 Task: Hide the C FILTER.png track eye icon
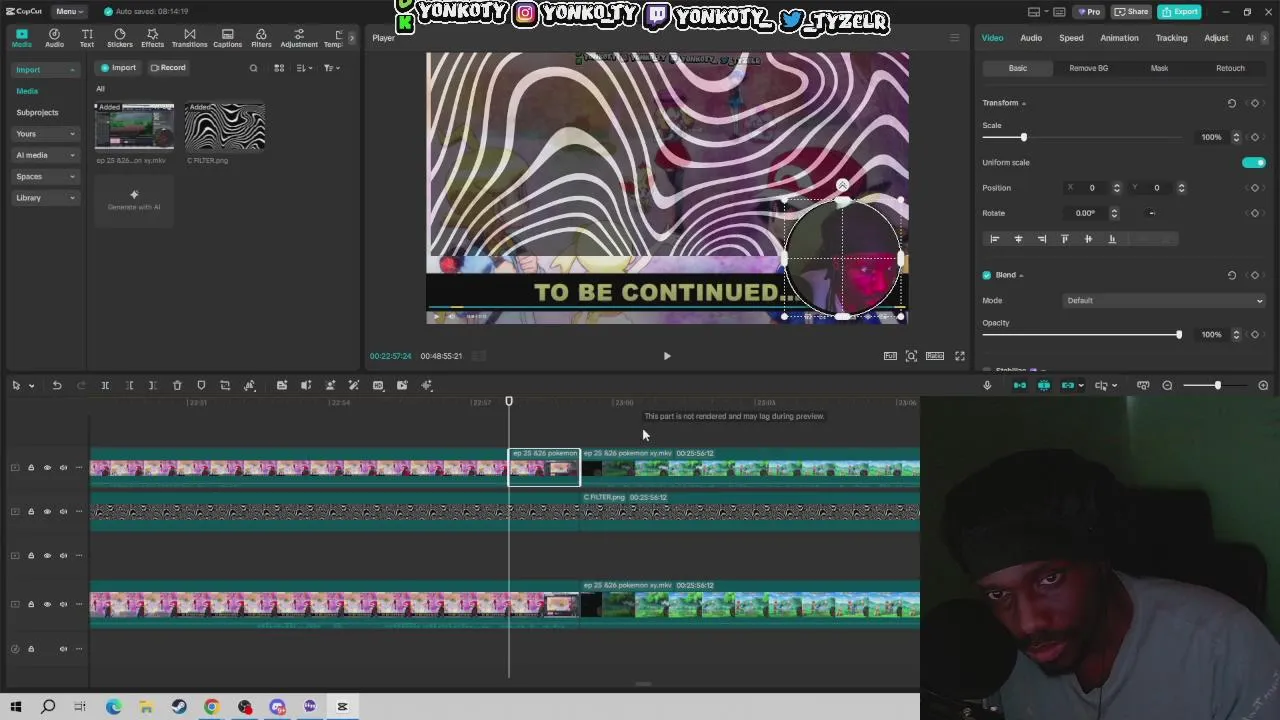pyautogui.click(x=47, y=512)
